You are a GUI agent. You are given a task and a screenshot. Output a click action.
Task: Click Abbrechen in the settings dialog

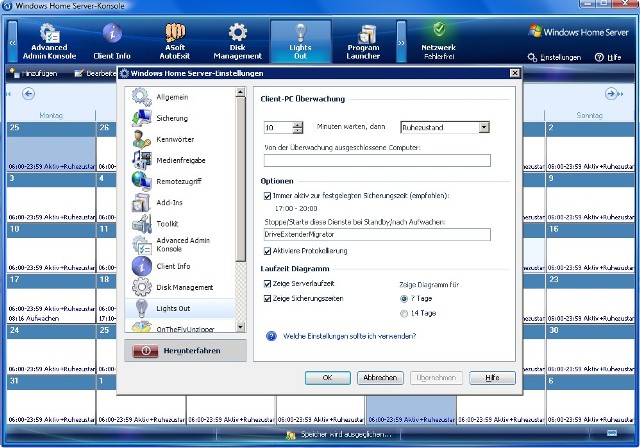pos(380,378)
